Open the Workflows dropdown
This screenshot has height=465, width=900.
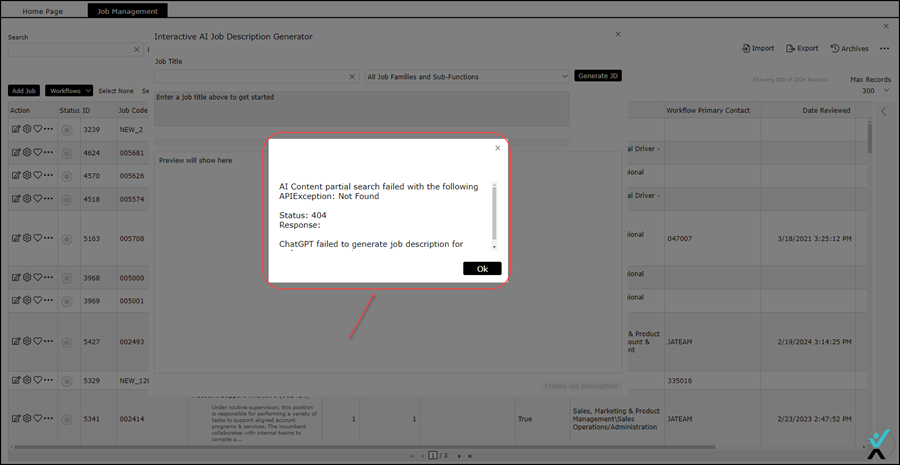[x=69, y=91]
